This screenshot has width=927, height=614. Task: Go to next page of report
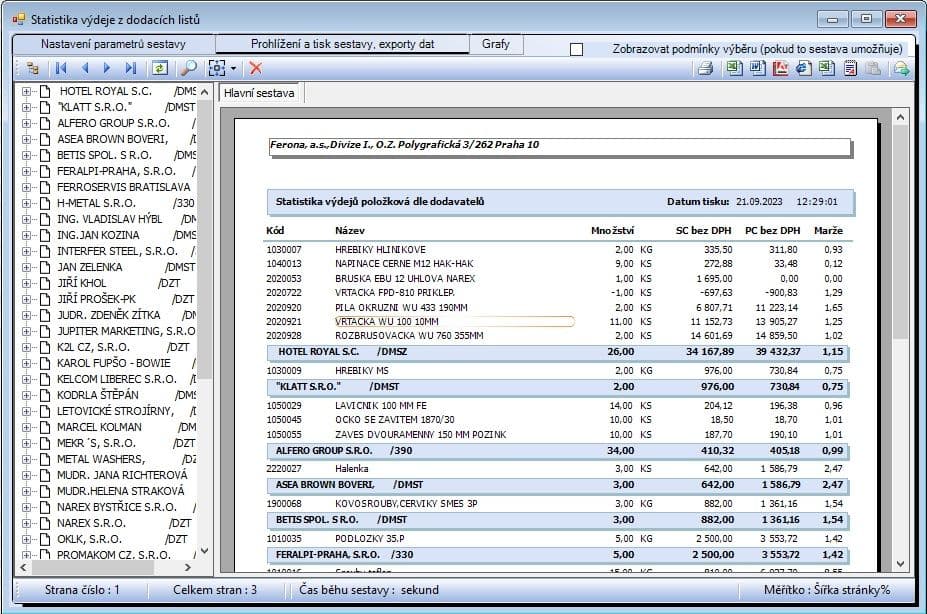[107, 69]
